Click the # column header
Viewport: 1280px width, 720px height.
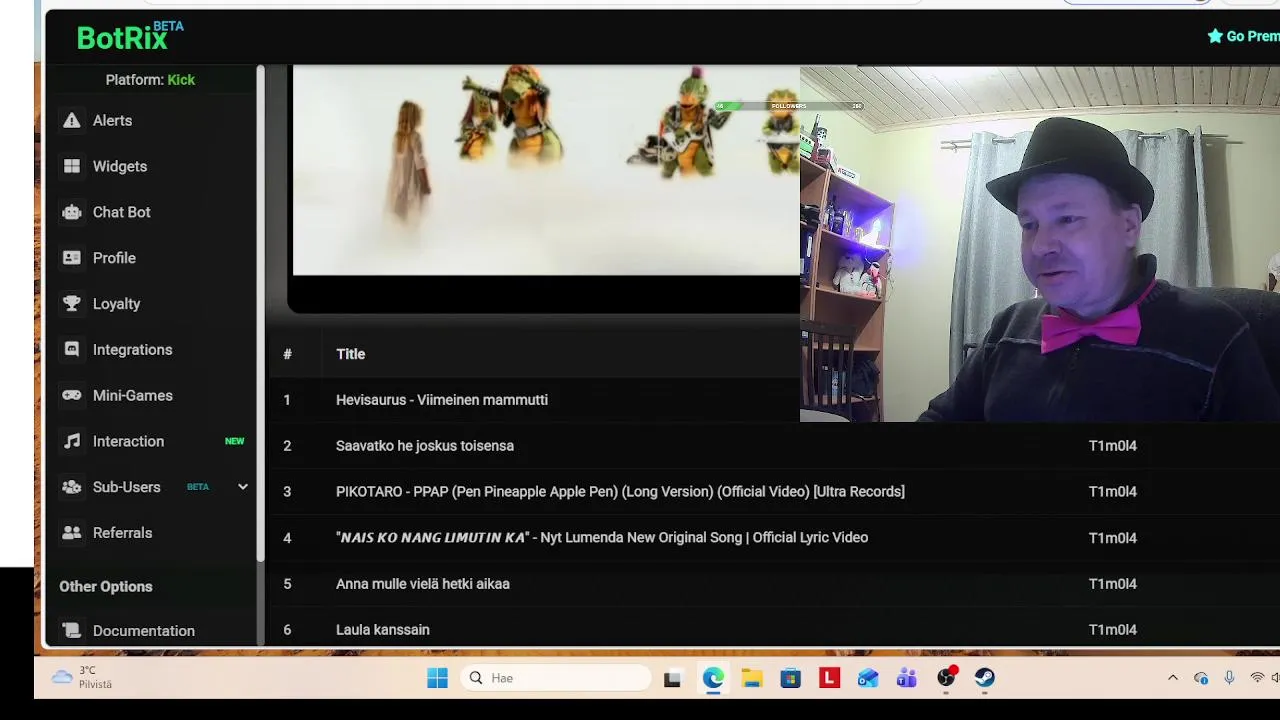pos(287,354)
